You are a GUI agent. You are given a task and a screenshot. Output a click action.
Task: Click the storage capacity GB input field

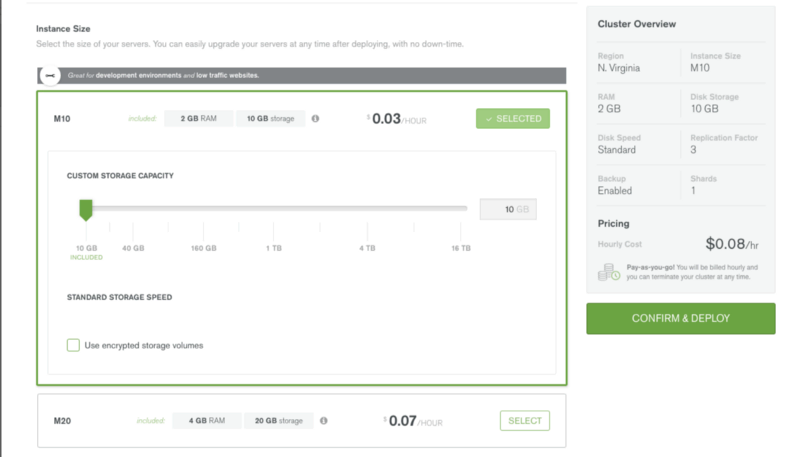[508, 209]
